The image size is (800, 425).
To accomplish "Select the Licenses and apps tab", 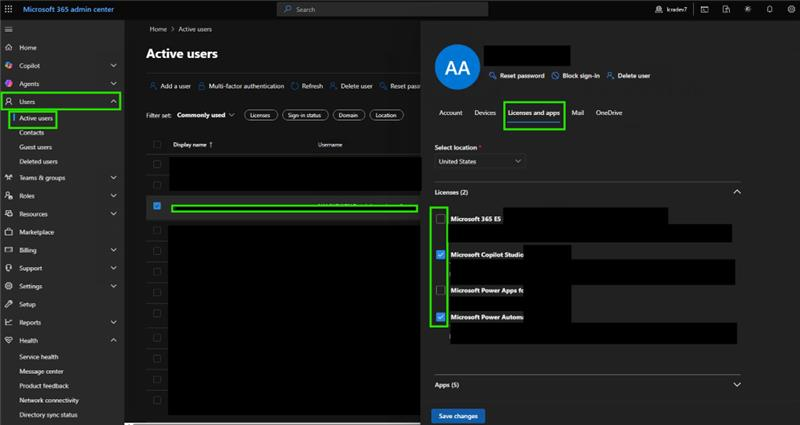I will click(534, 113).
